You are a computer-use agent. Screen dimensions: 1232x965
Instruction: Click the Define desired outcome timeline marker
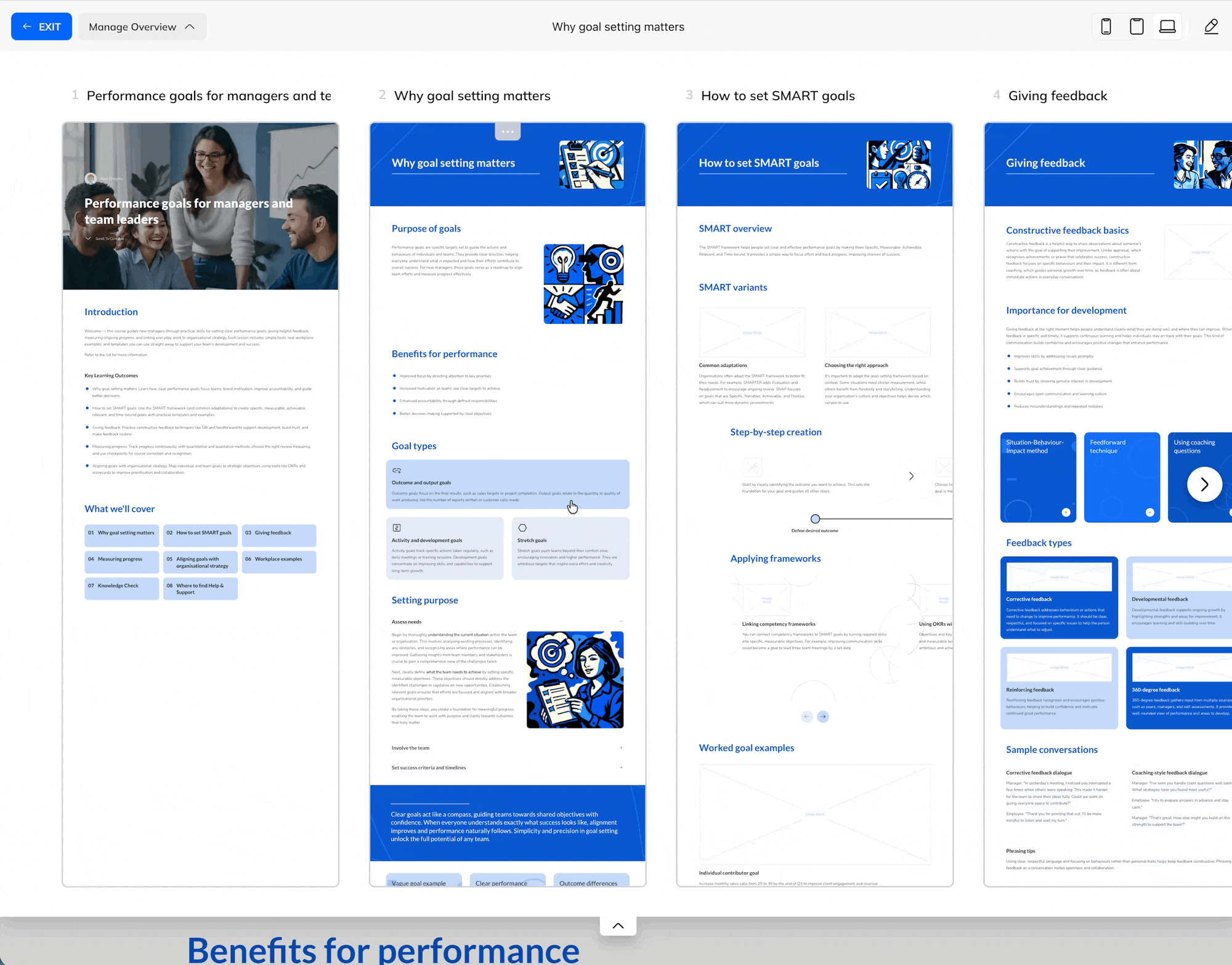[x=815, y=519]
